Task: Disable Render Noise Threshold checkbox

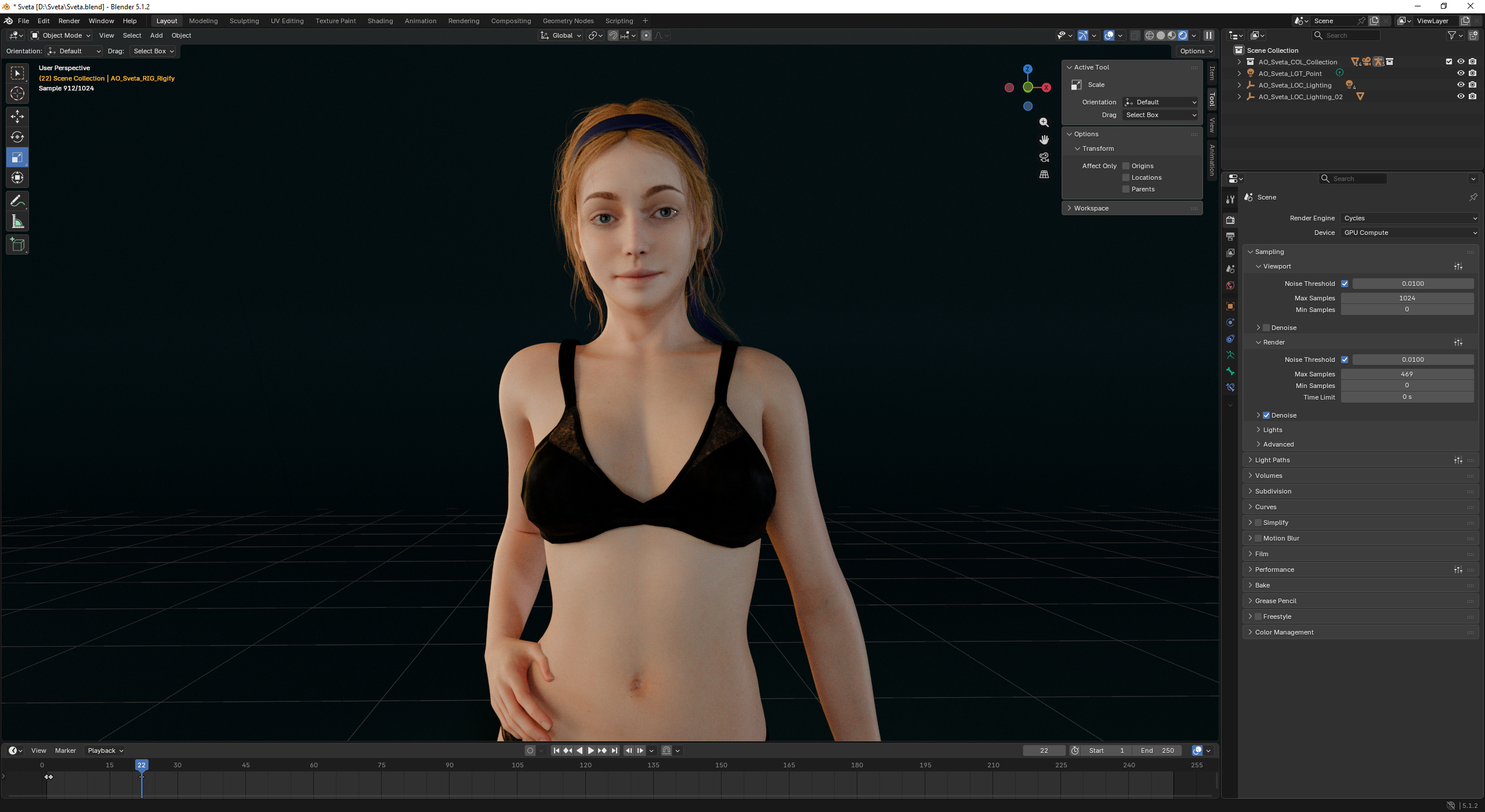Action: 1345,360
